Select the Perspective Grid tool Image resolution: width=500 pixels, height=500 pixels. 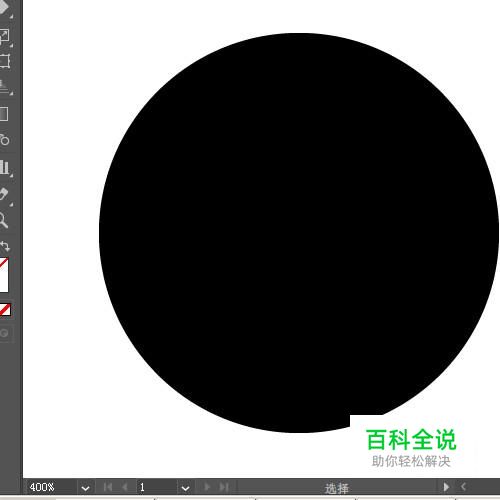pyautogui.click(x=4, y=87)
